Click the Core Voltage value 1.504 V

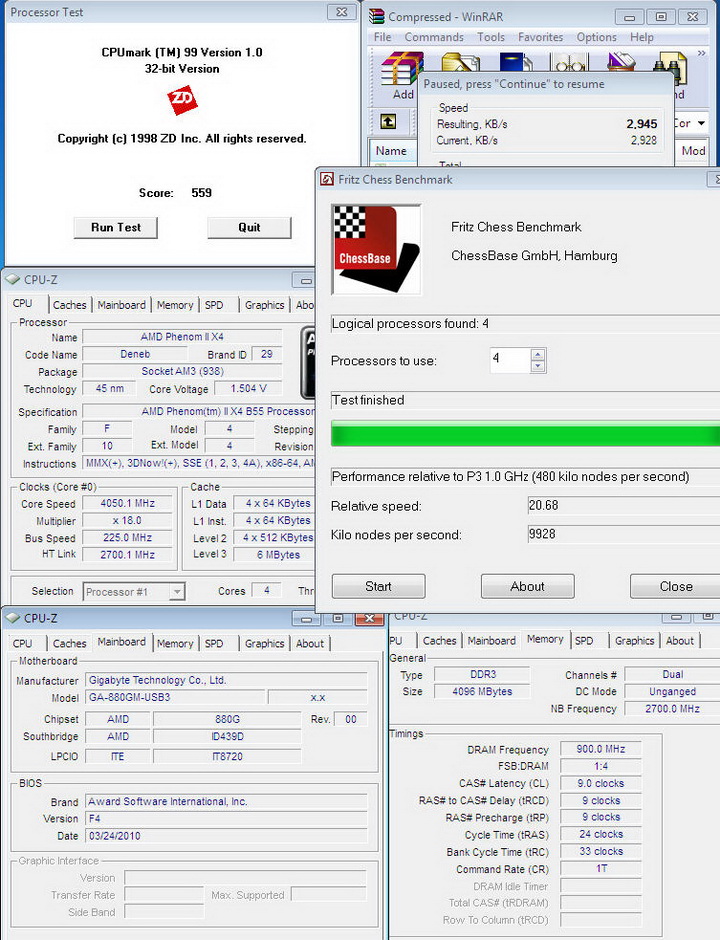(249, 388)
